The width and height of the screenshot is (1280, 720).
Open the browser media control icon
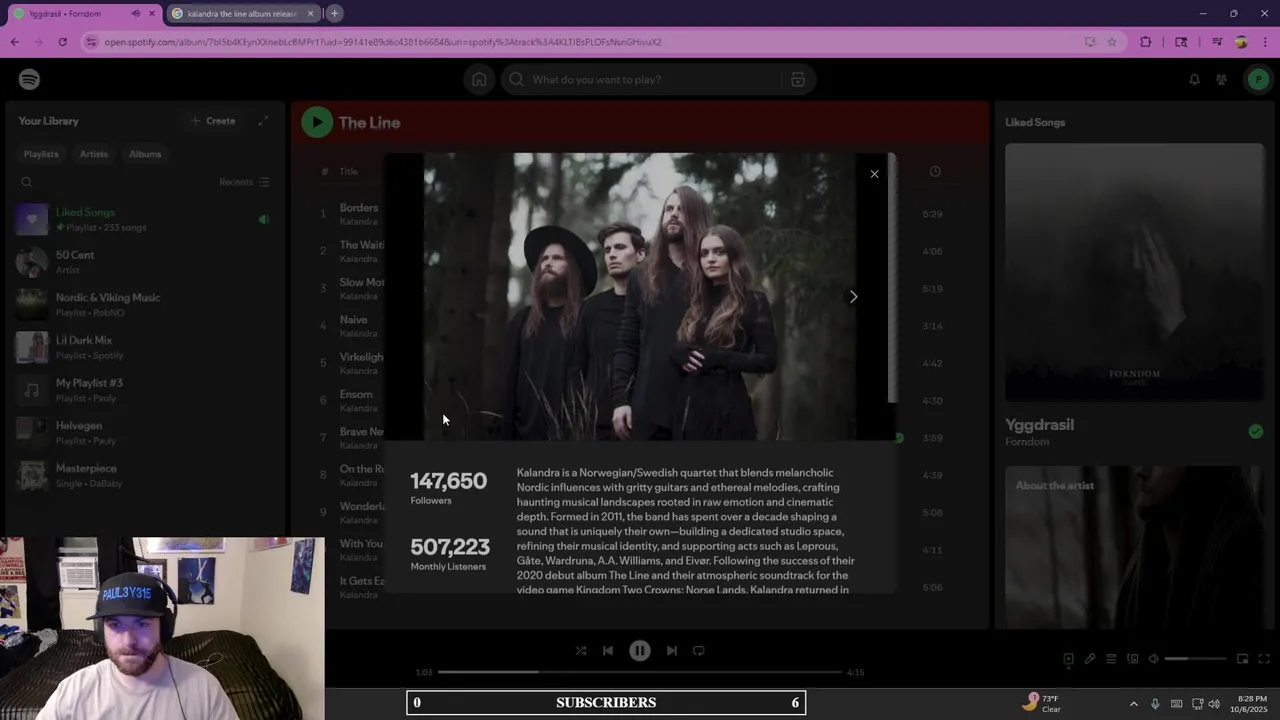[1217, 42]
